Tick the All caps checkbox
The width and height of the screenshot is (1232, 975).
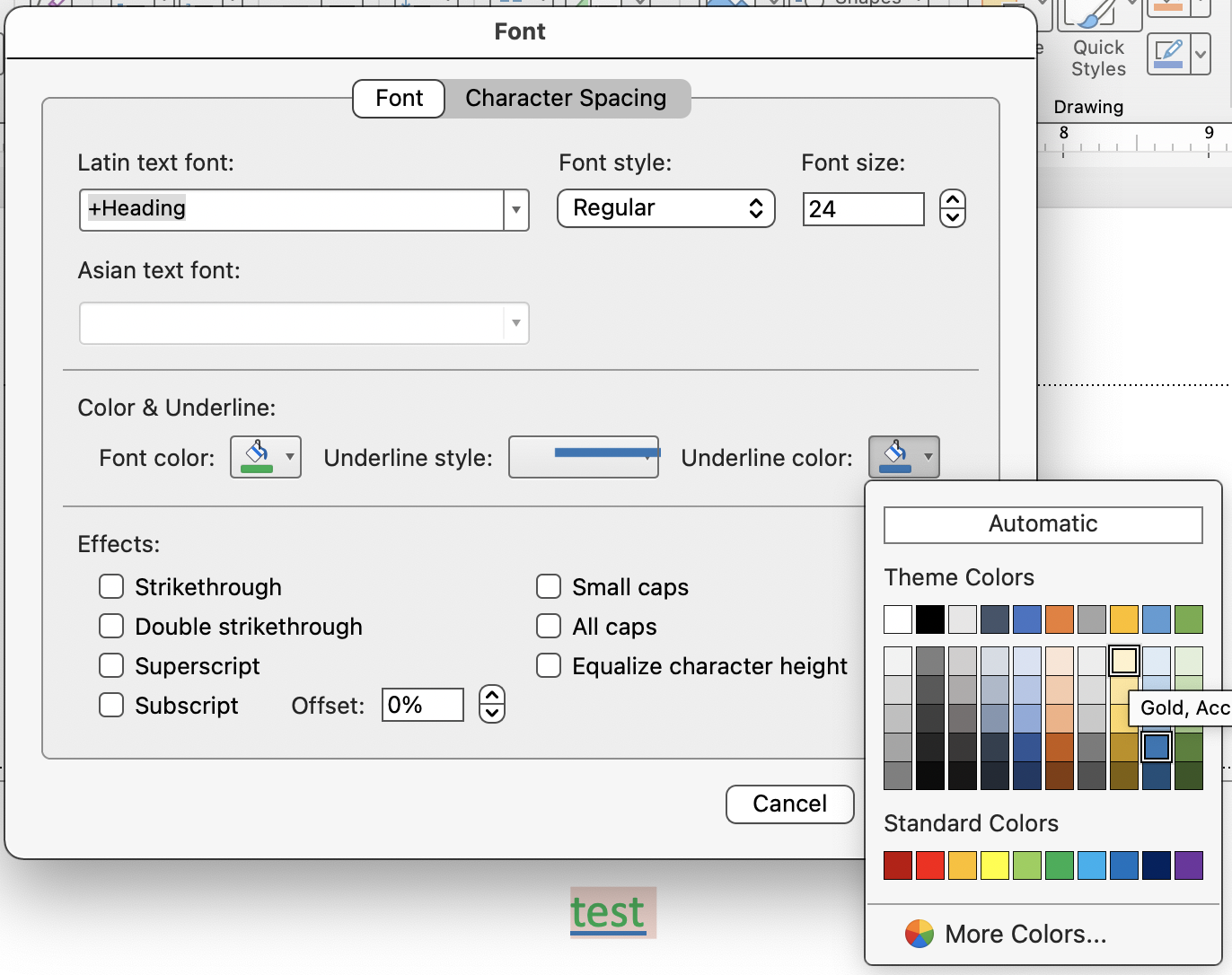[549, 626]
